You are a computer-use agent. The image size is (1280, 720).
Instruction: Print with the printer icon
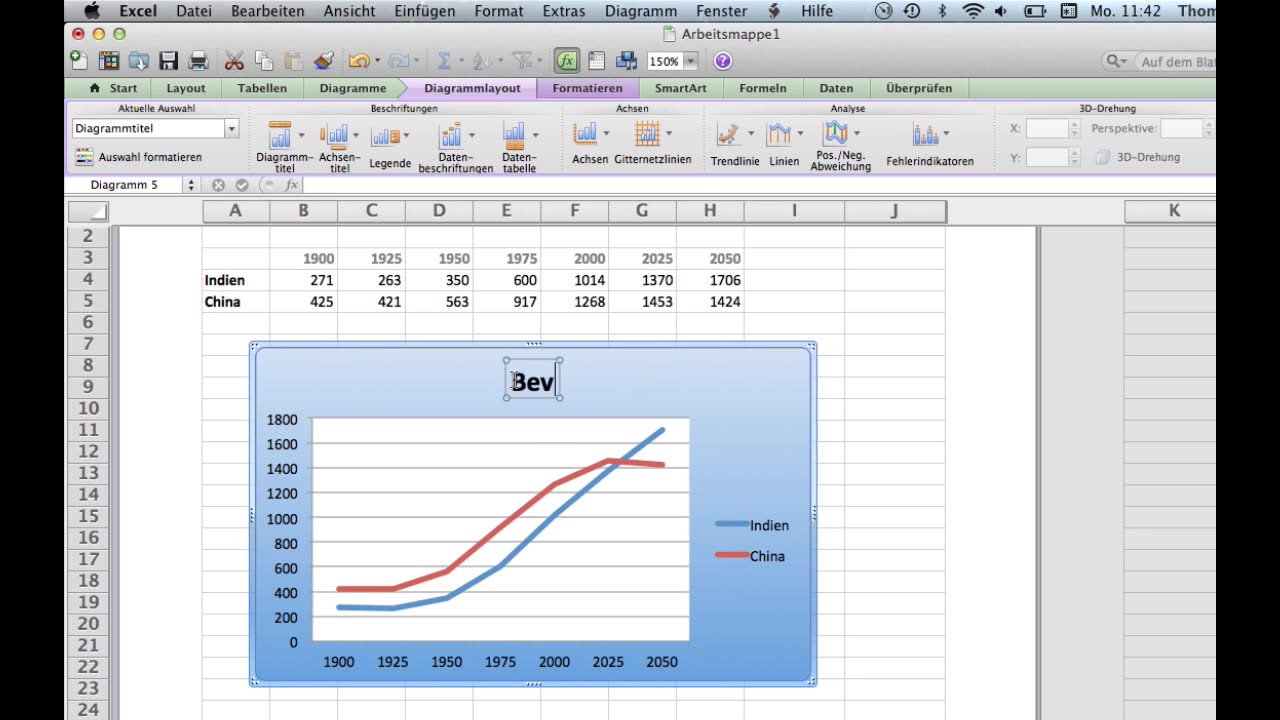198,61
